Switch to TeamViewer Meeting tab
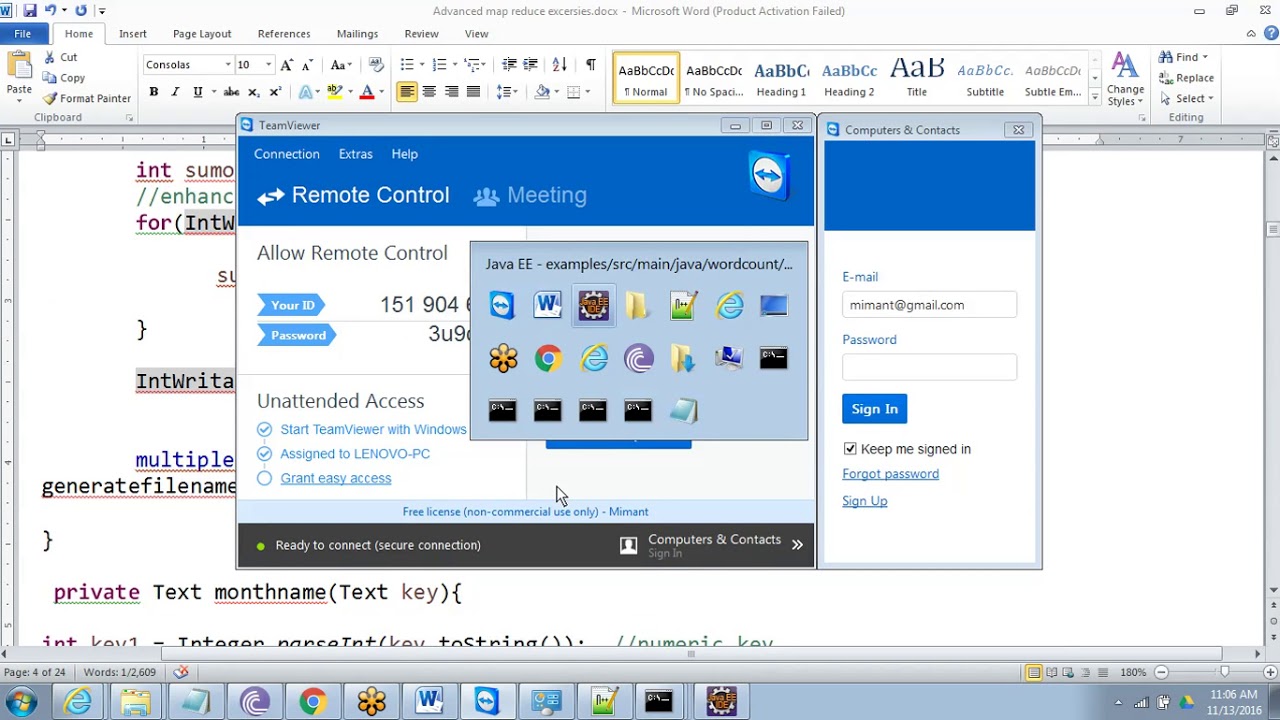This screenshot has height=720, width=1280. [530, 195]
